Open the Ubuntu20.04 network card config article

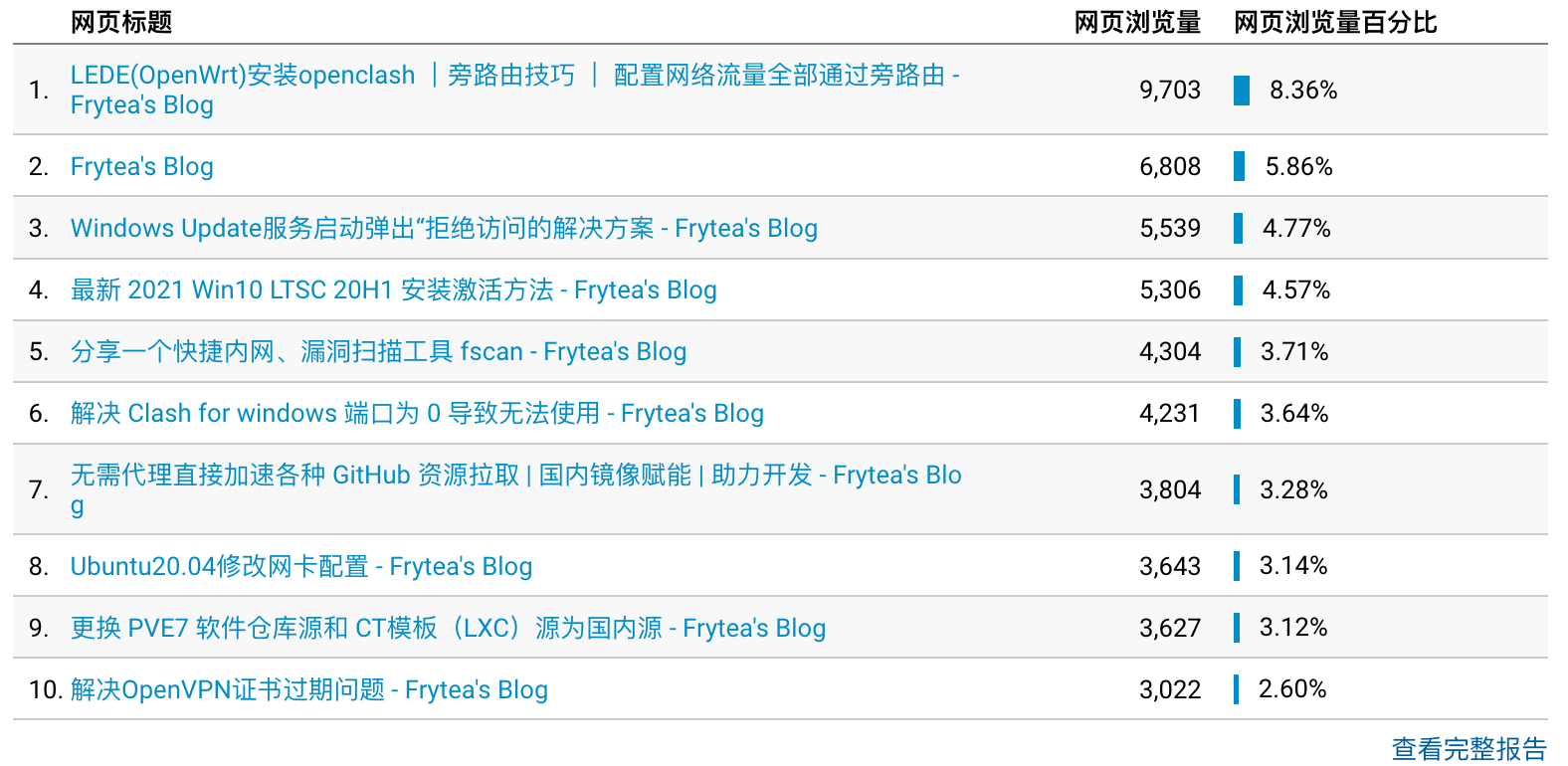(300, 567)
